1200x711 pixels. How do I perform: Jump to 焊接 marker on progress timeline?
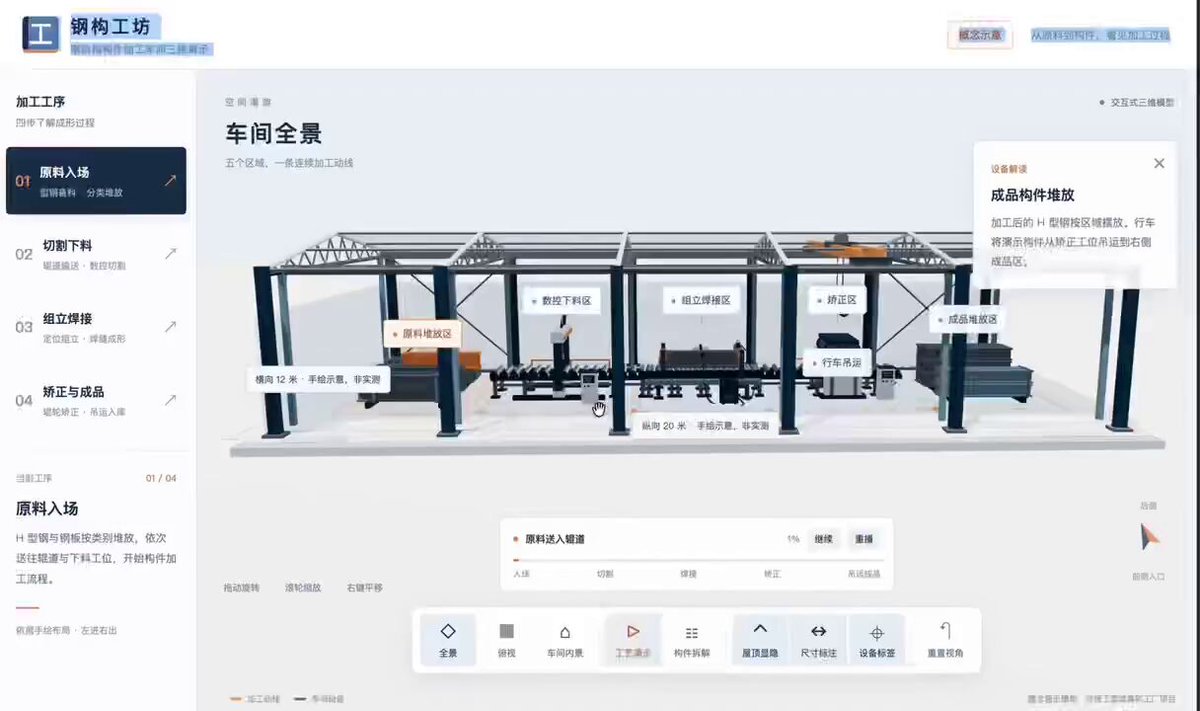click(689, 574)
